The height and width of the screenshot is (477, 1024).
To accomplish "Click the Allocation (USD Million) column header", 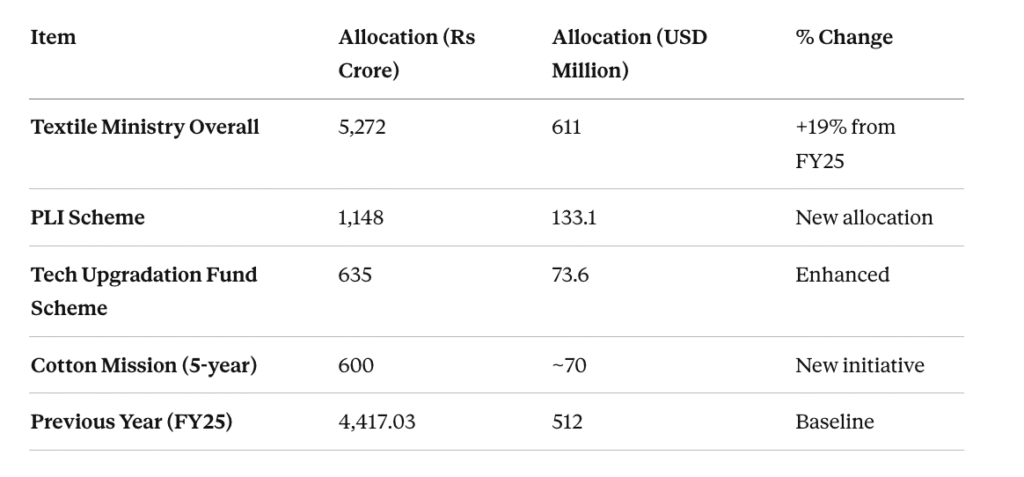I will click(x=629, y=55).
